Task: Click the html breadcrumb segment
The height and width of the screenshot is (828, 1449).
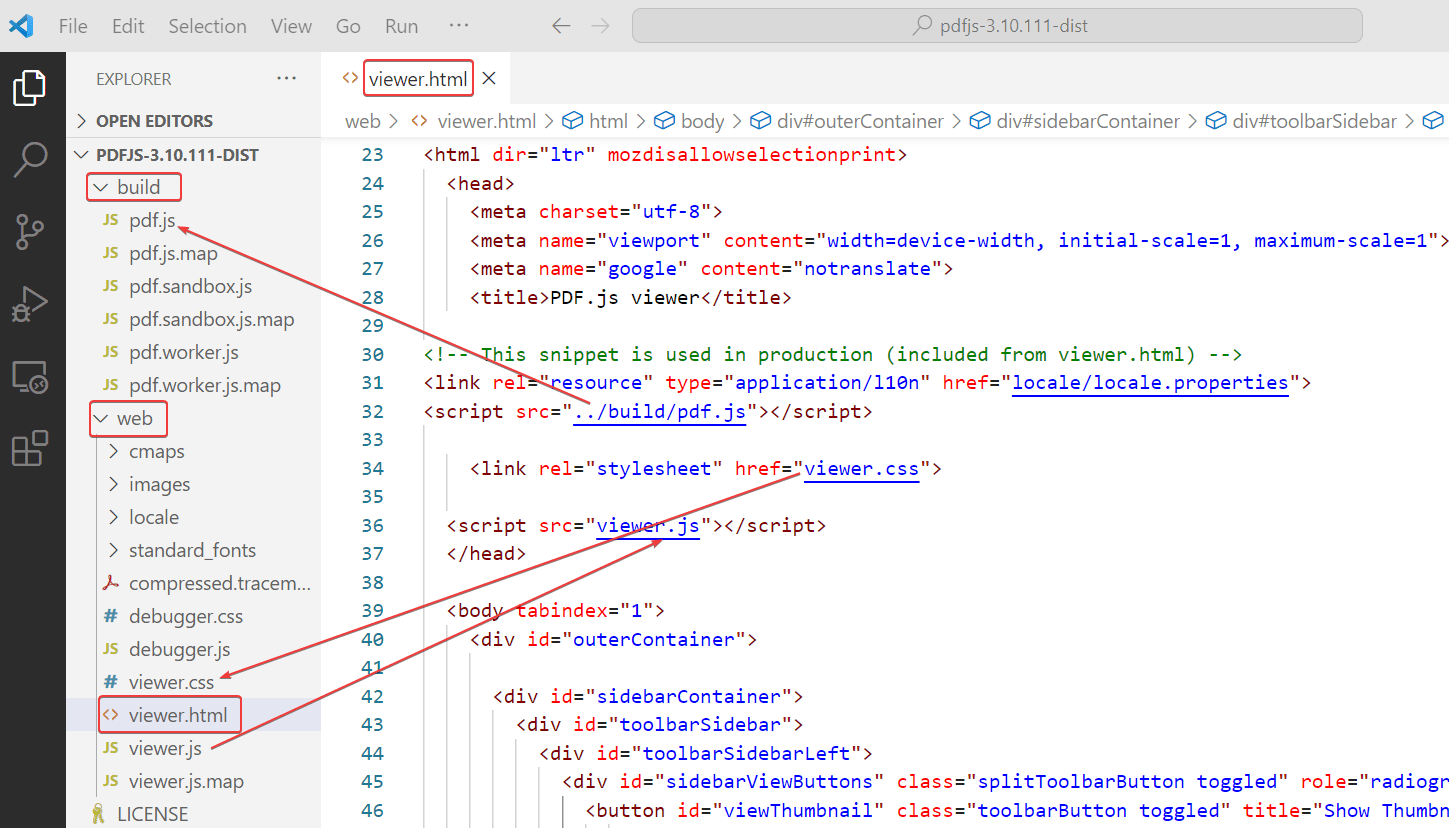Action: pos(596,121)
